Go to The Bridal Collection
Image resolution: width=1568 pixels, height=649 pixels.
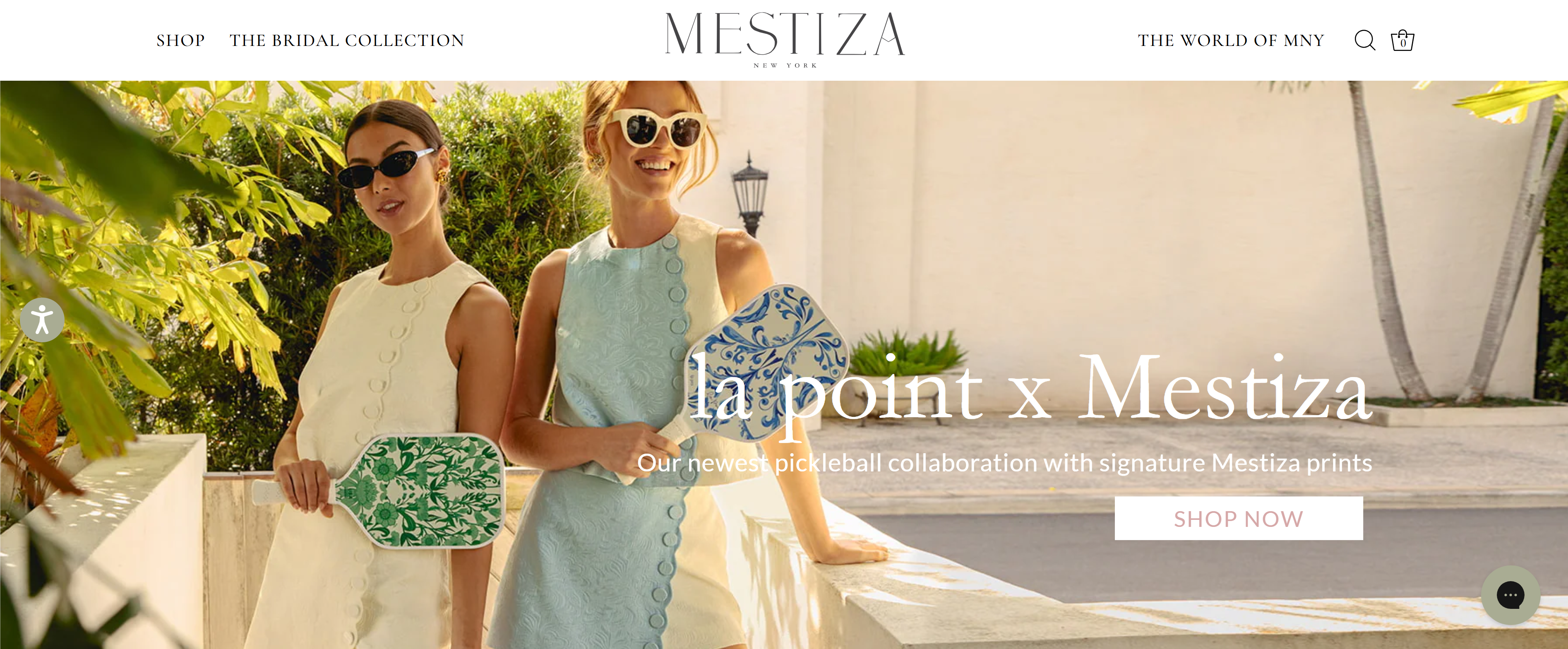(347, 40)
